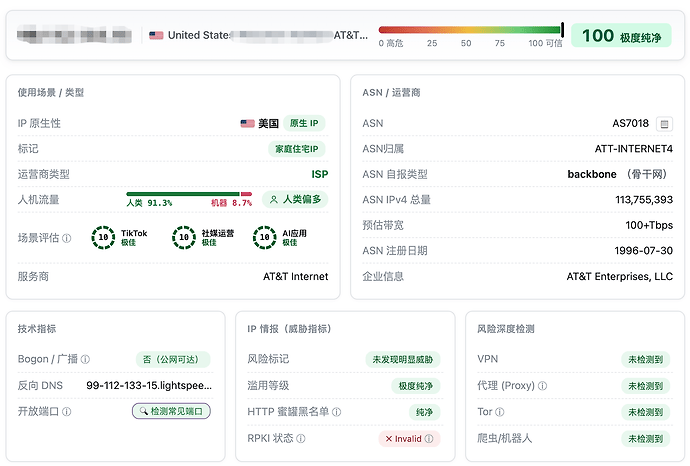
Task: Click the 风险深度检测 heading
Action: [506, 329]
